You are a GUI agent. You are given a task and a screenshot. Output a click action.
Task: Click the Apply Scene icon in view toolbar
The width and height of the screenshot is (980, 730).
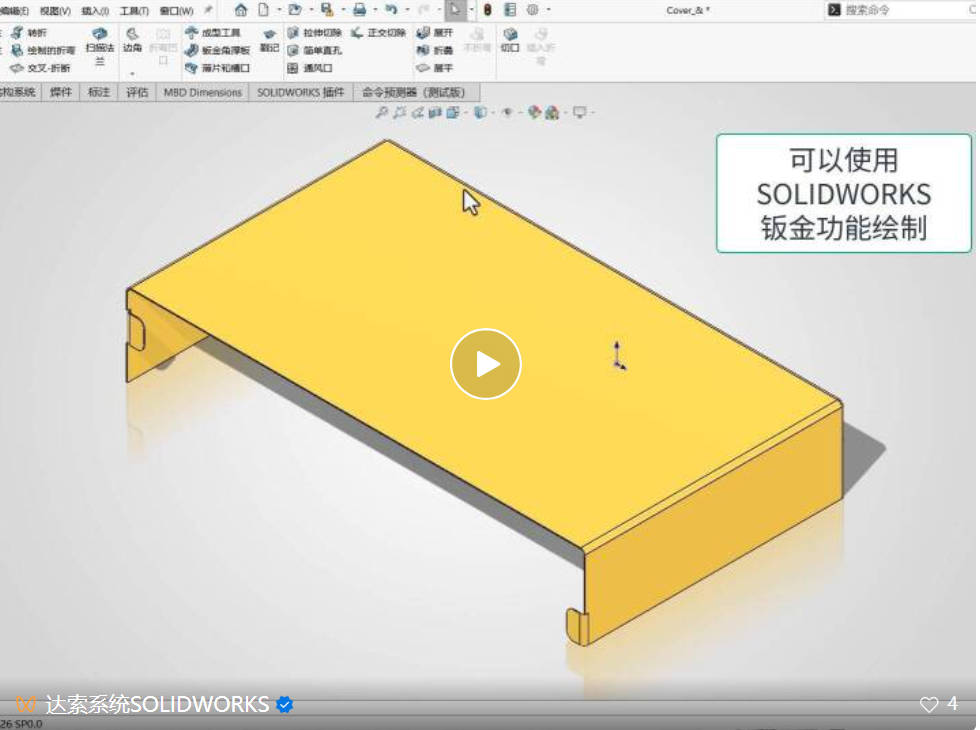click(x=552, y=112)
